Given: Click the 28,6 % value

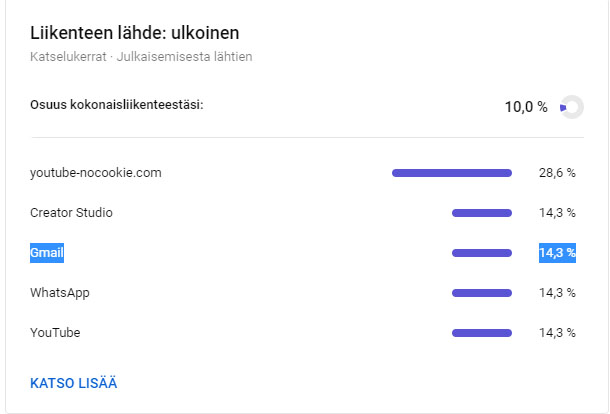Looking at the screenshot, I should click(557, 173).
